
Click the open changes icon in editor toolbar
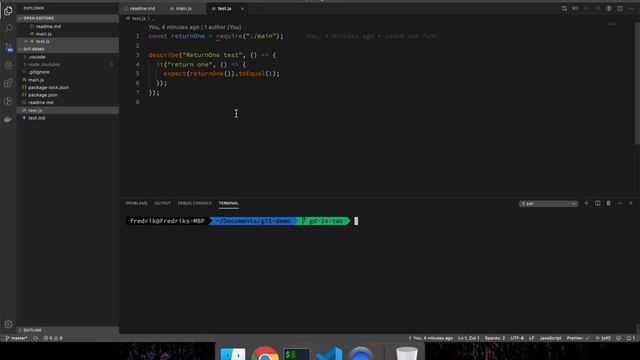click(x=564, y=8)
